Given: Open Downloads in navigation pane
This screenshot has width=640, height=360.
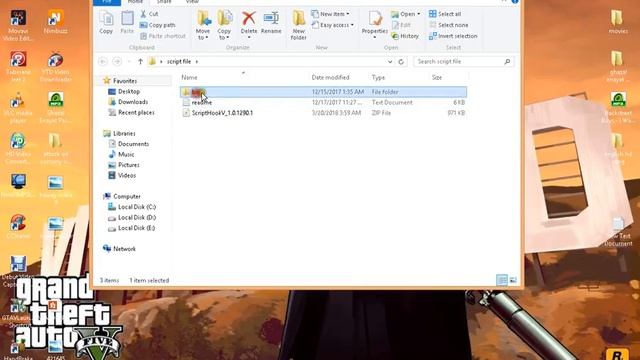Looking at the screenshot, I should point(133,102).
